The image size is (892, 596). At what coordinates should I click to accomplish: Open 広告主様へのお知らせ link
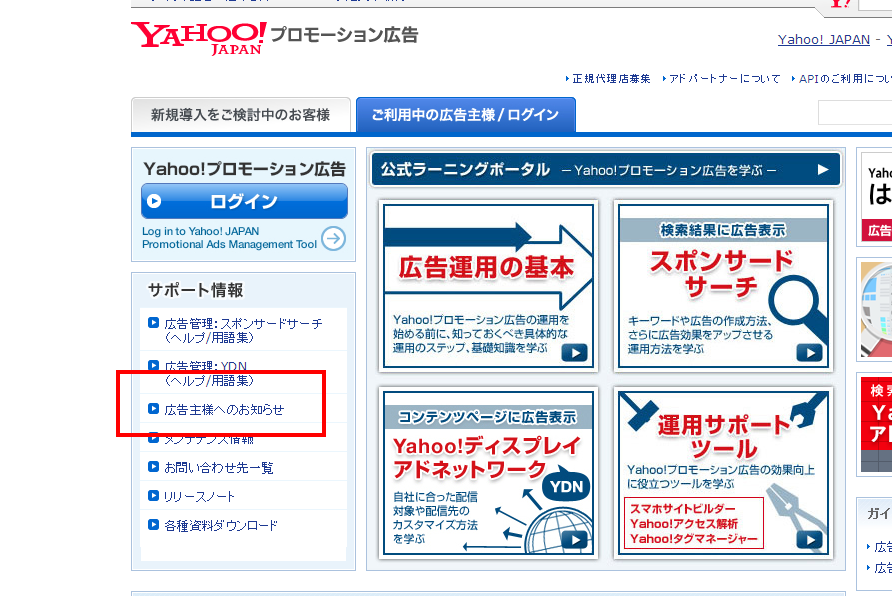224,409
